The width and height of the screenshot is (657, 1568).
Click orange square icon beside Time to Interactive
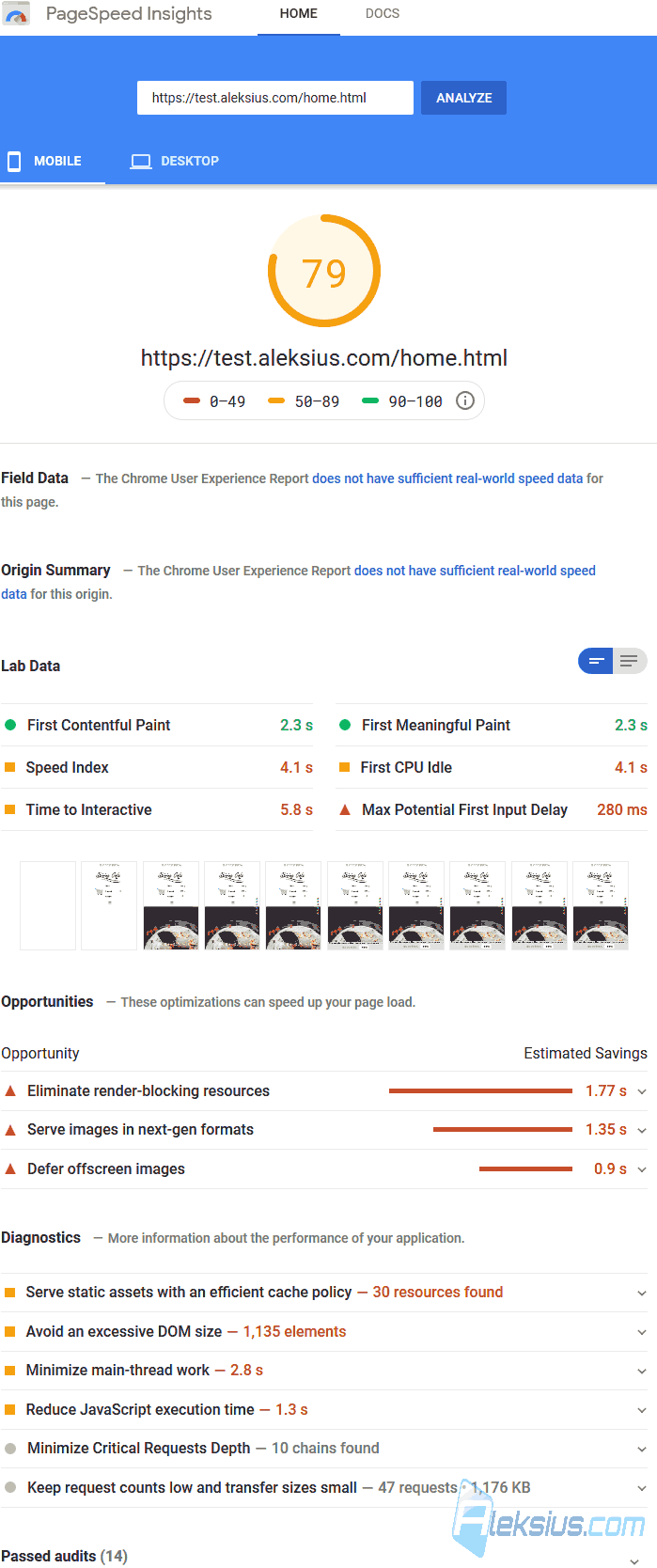(x=10, y=809)
